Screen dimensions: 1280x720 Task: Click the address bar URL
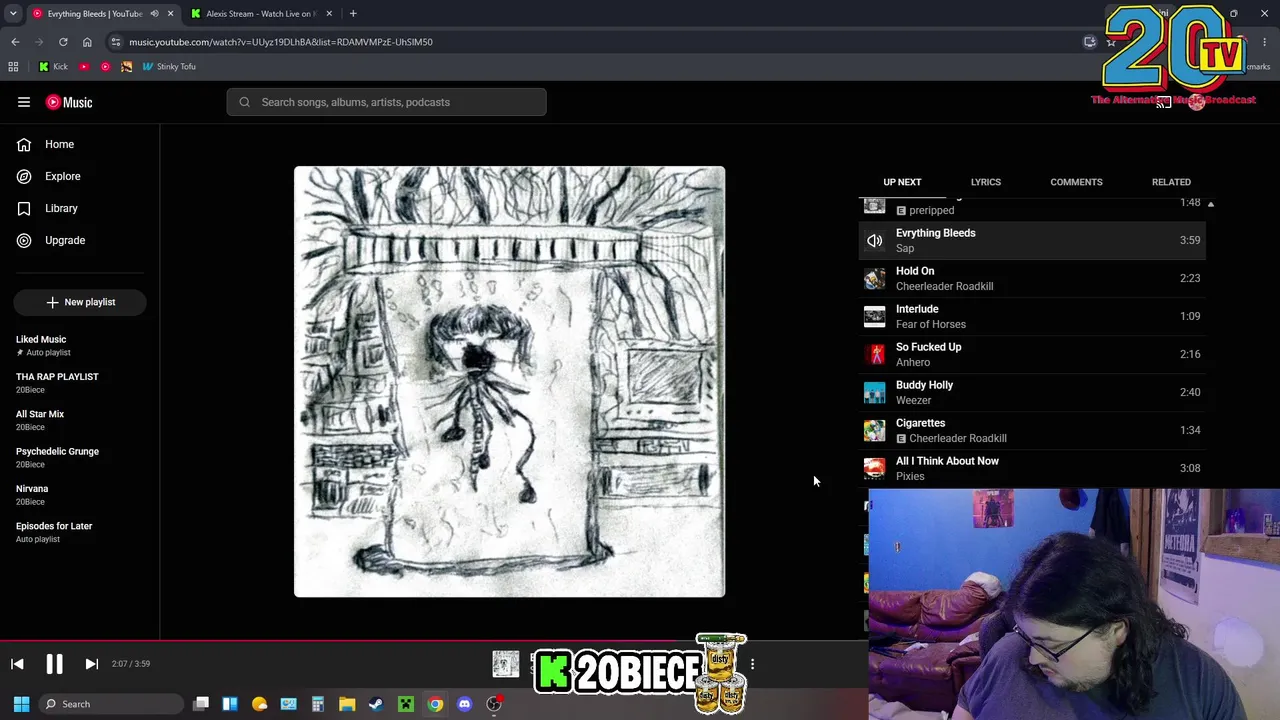(x=281, y=42)
